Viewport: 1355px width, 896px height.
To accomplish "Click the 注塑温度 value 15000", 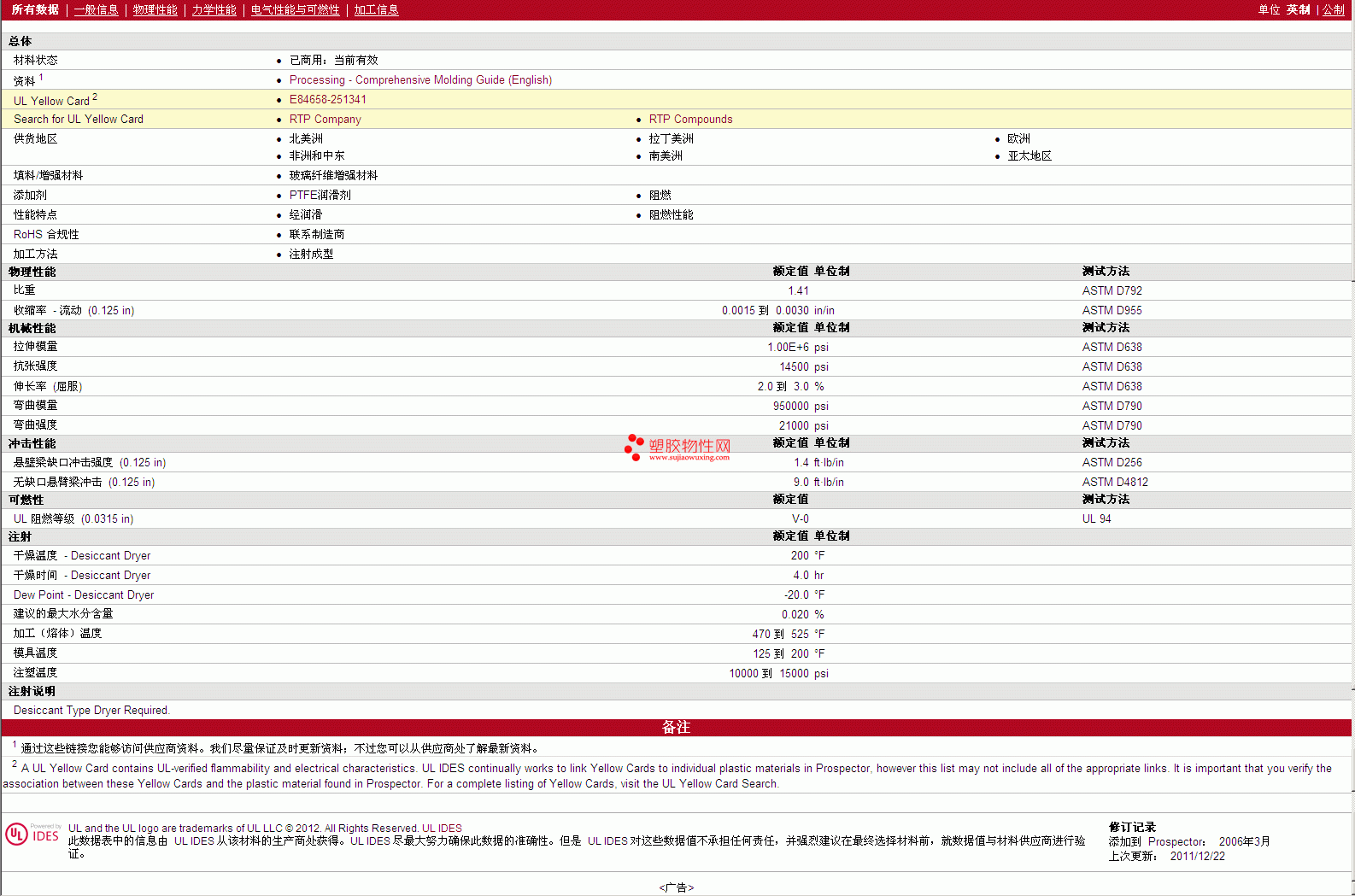I will click(x=794, y=673).
